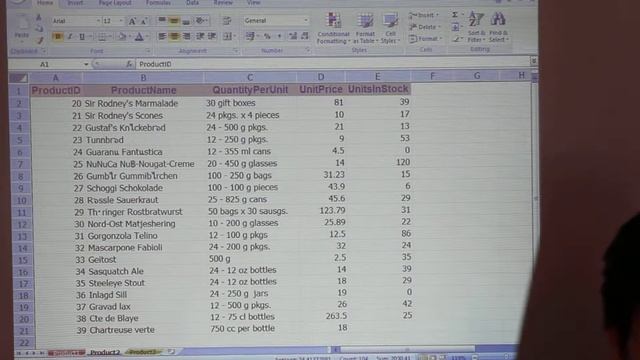Expand the Font group dialog launcher
The width and height of the screenshot is (640, 360).
pyautogui.click(x=148, y=51)
